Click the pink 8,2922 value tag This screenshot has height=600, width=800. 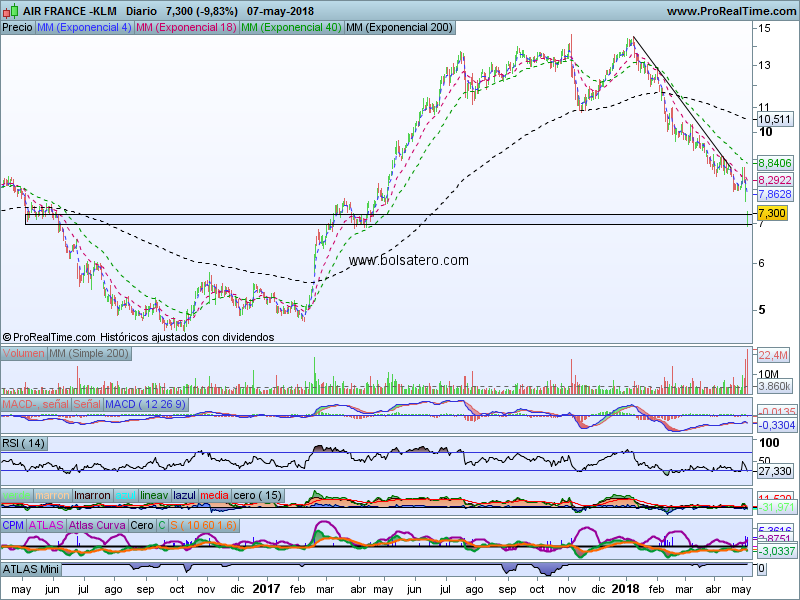click(x=775, y=180)
